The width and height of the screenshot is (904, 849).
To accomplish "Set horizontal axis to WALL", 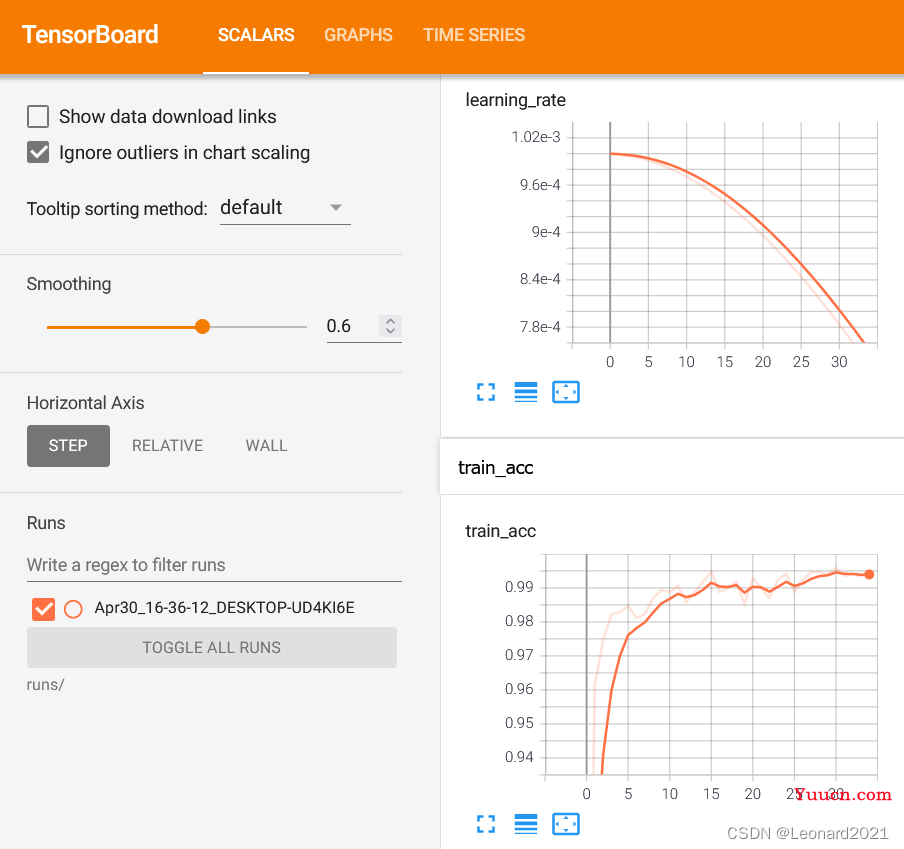I will click(266, 446).
